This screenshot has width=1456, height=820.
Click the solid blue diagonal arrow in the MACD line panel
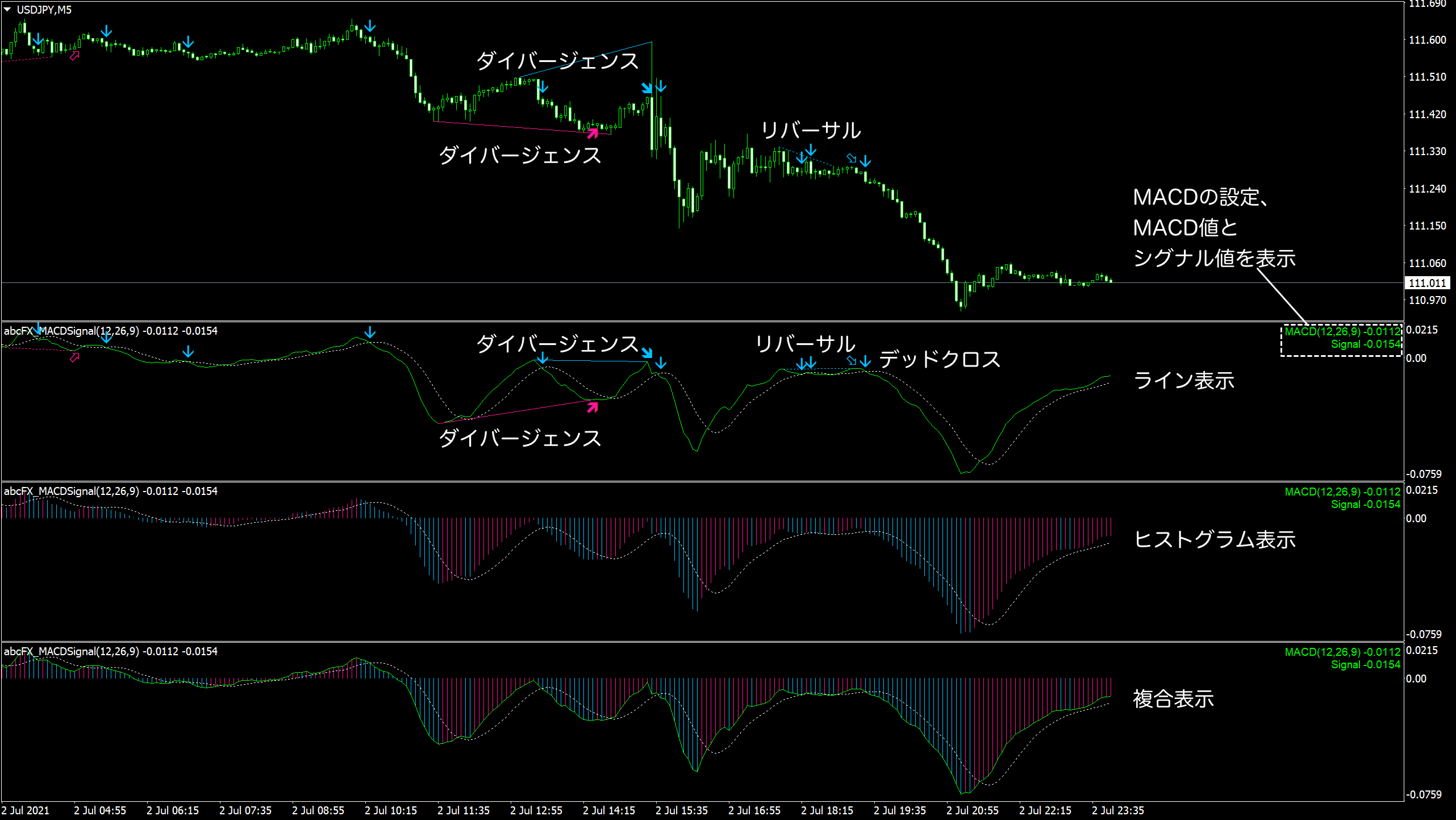click(x=647, y=352)
